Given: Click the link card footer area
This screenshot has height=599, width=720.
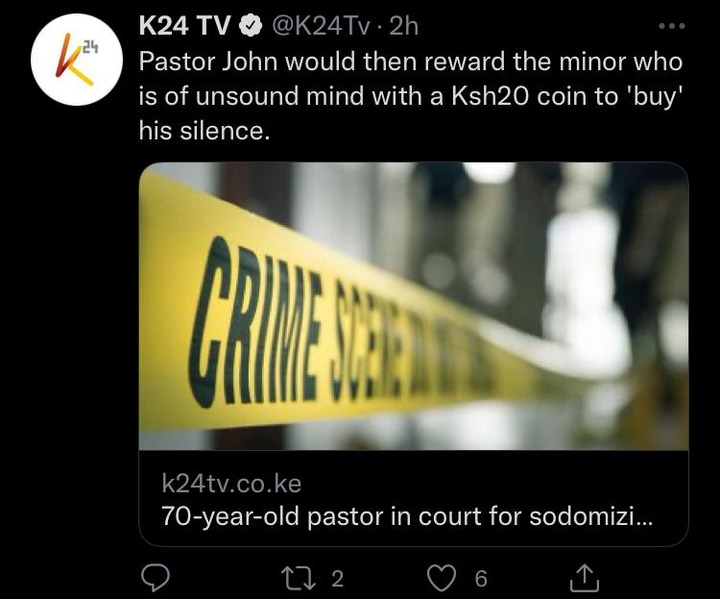Looking at the screenshot, I should 413,498.
